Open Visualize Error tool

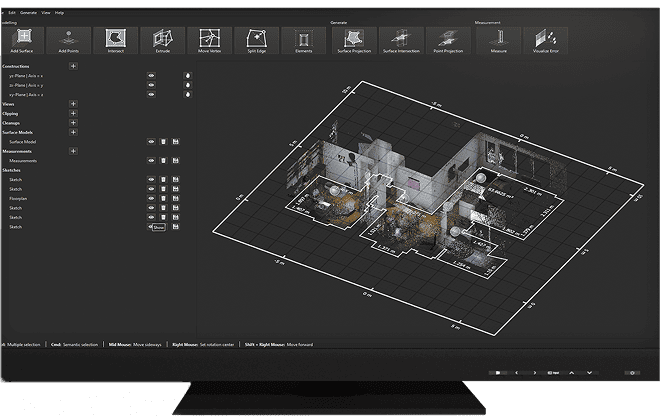(x=546, y=40)
